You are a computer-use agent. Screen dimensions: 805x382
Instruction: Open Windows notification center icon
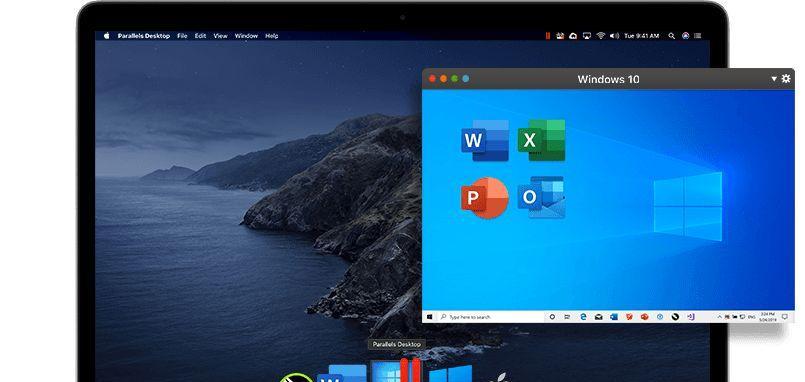[784, 317]
